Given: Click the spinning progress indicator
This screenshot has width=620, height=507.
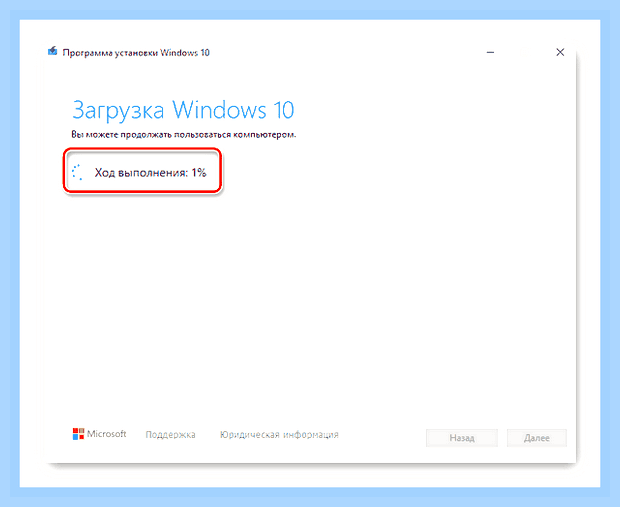Looking at the screenshot, I should [78, 172].
